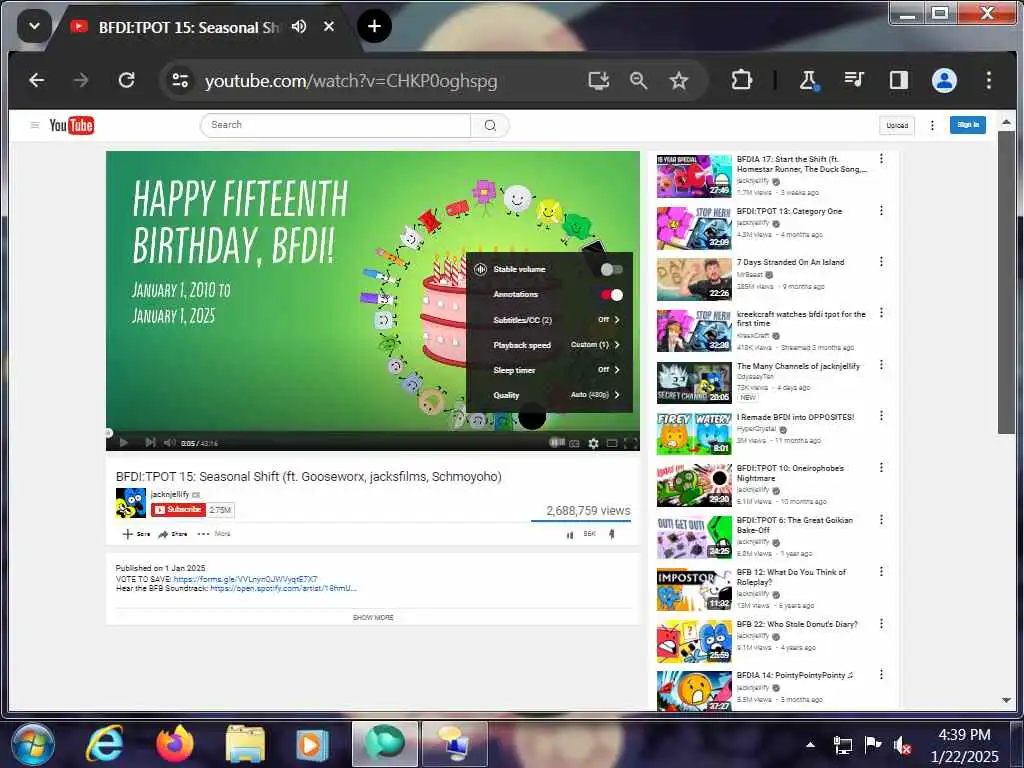Image resolution: width=1024 pixels, height=768 pixels.
Task: Open Sleep timer submenu
Action: point(549,370)
